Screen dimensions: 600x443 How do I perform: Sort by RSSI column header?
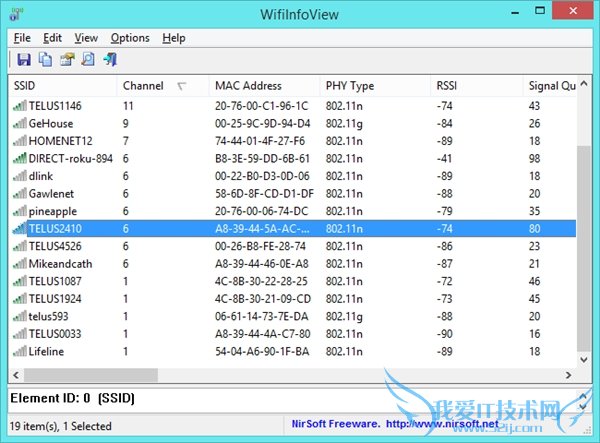477,86
